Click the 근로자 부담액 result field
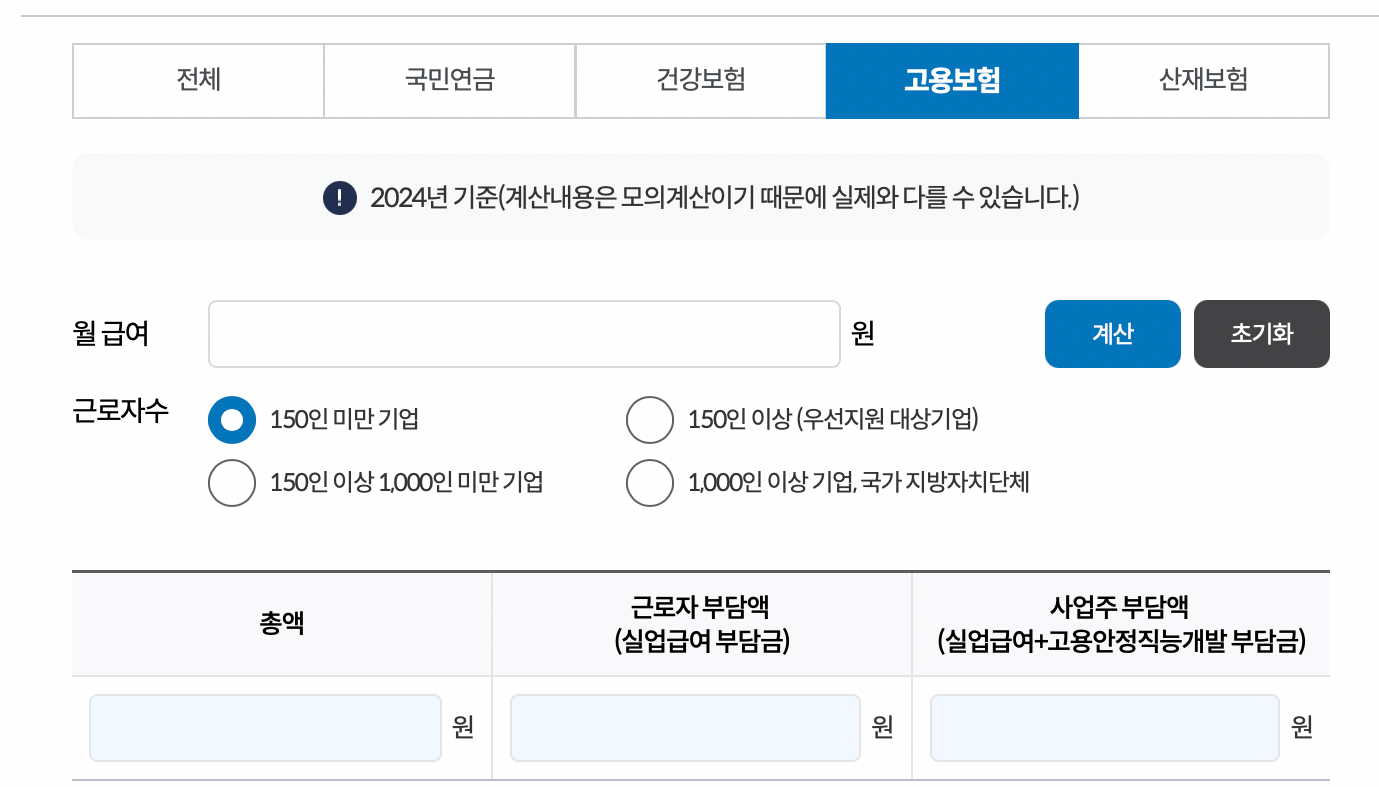Image resolution: width=1379 pixels, height=787 pixels. point(685,727)
